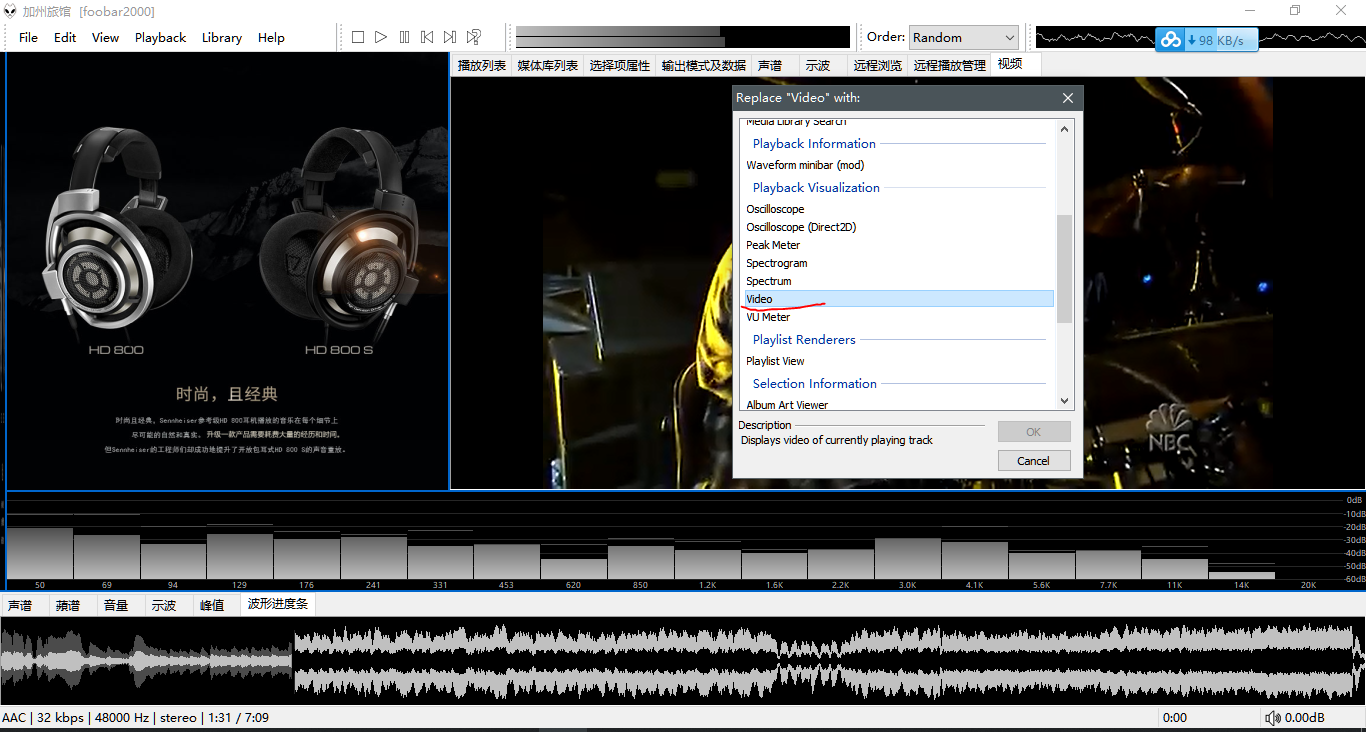The height and width of the screenshot is (732, 1366).
Task: Play a random track
Action: point(474,37)
